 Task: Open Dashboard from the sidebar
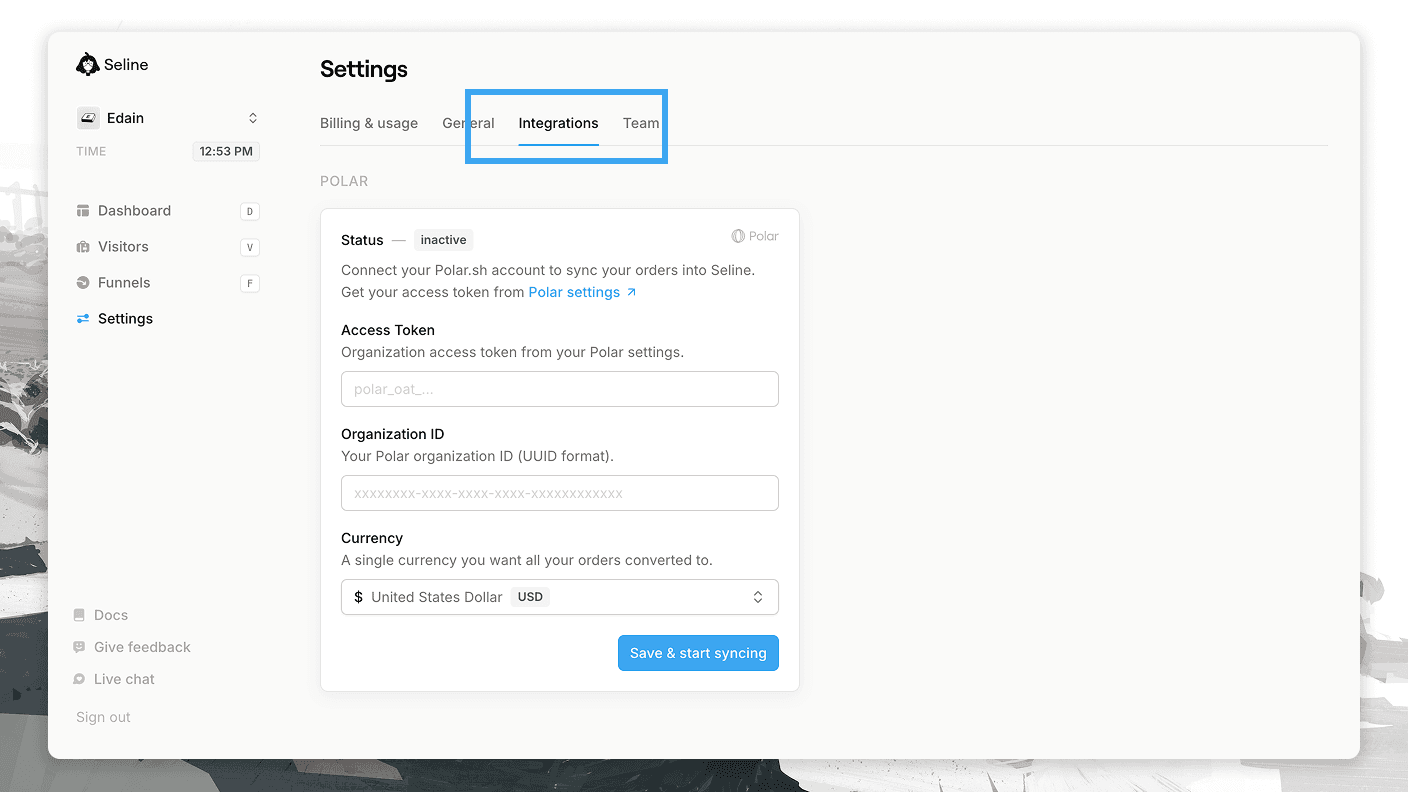point(134,211)
